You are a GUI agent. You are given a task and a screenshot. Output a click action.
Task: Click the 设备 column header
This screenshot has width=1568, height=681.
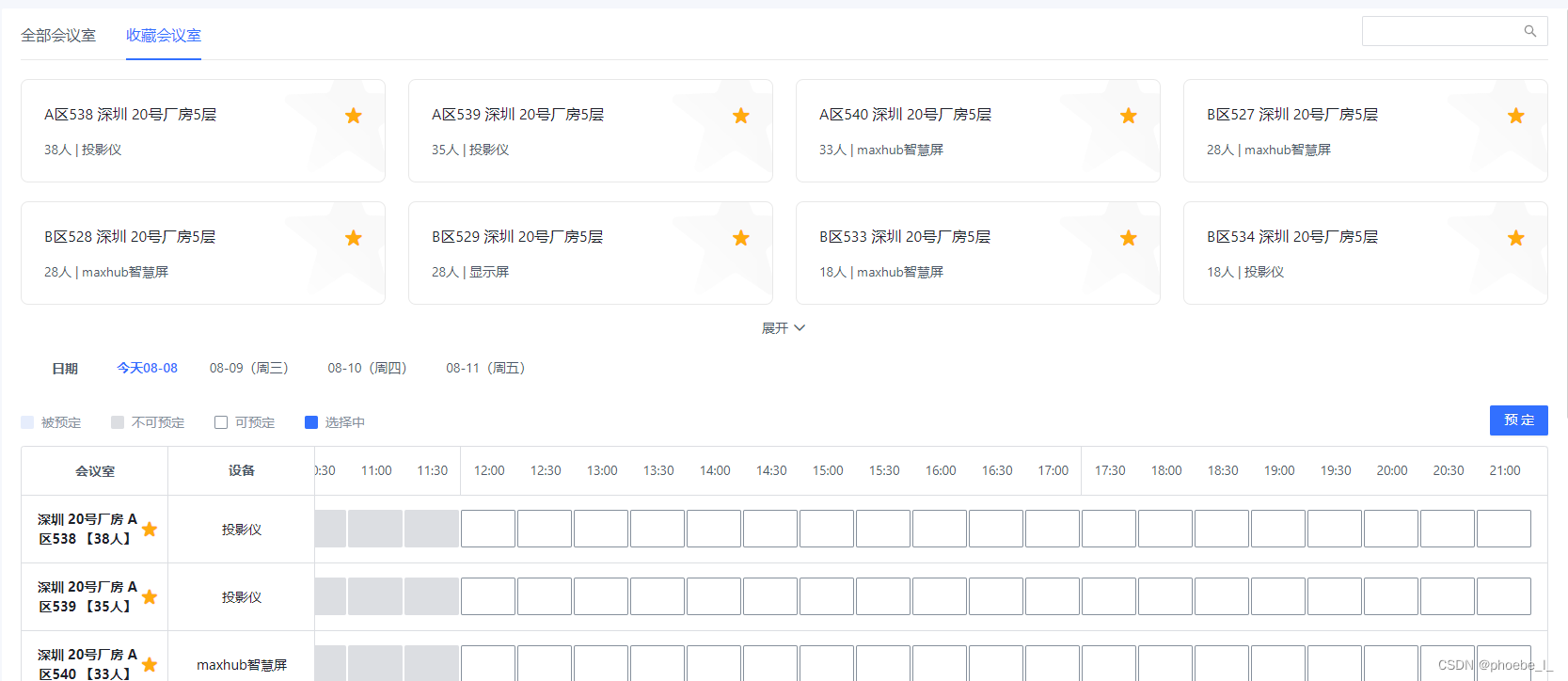[x=242, y=471]
